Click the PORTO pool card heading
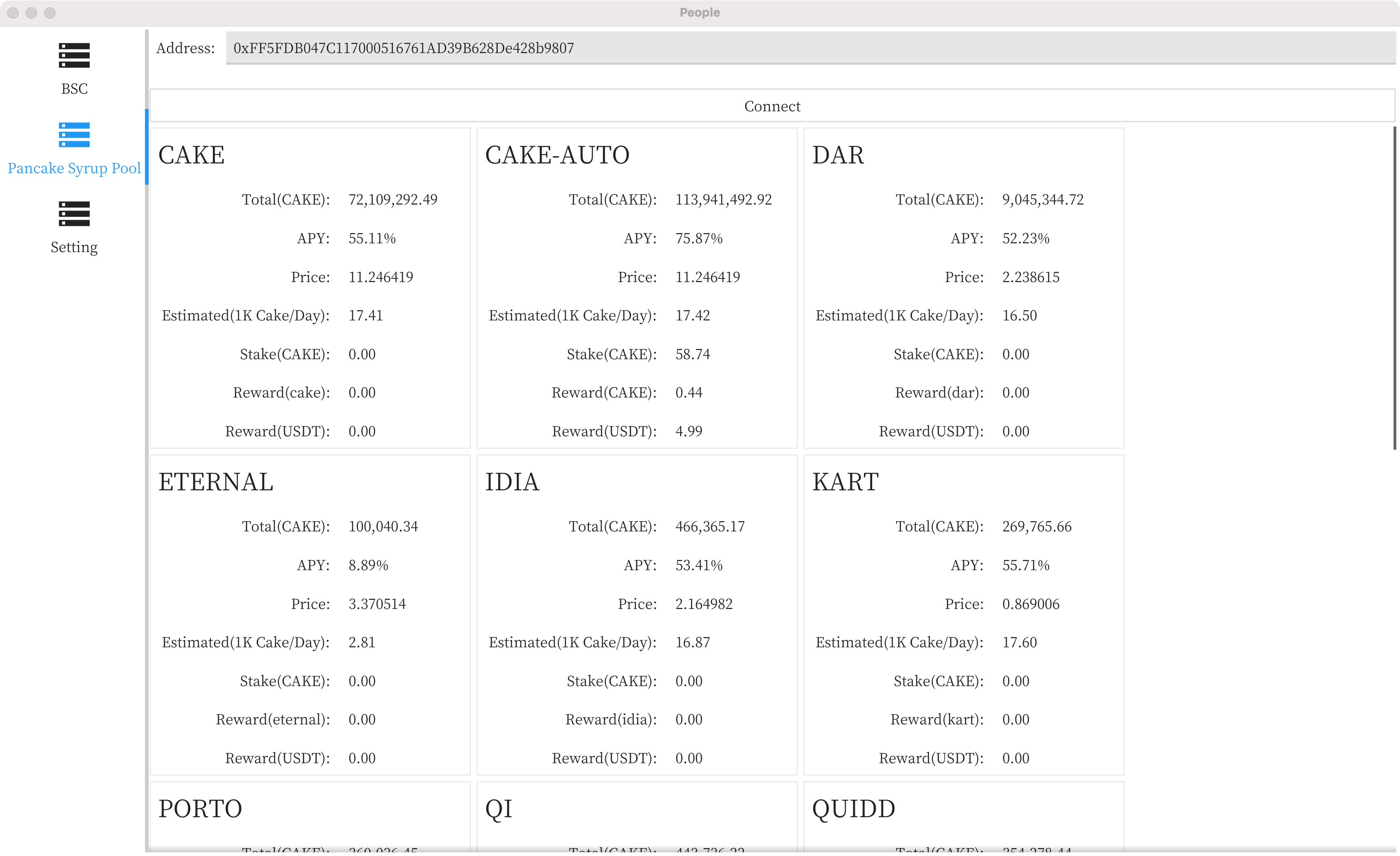This screenshot has height=856, width=1400. click(200, 808)
